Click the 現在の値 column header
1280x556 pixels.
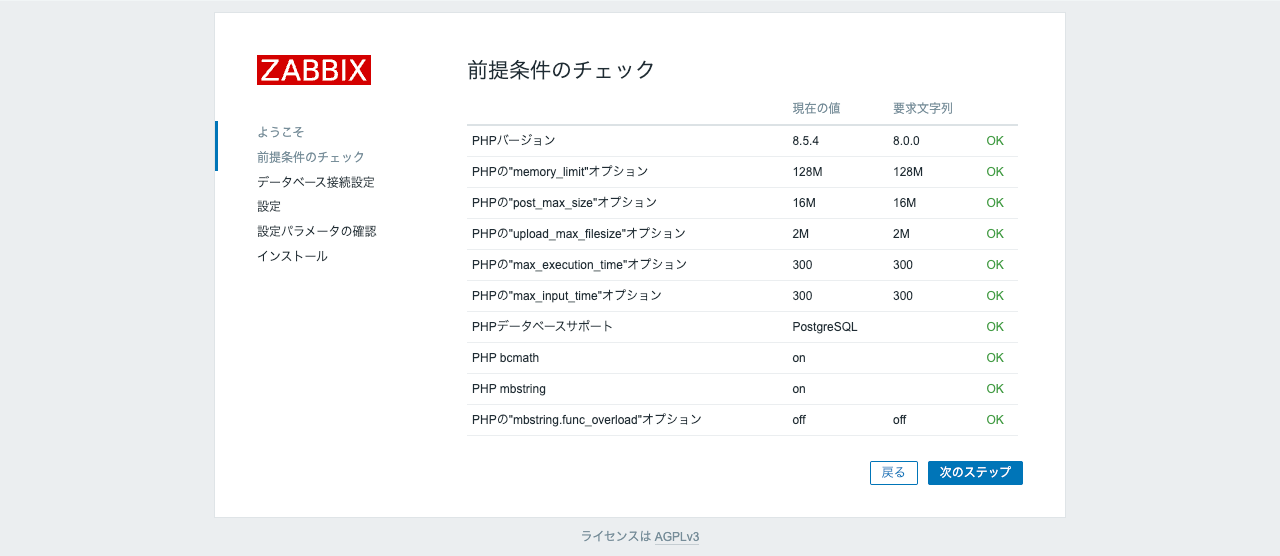[x=816, y=108]
